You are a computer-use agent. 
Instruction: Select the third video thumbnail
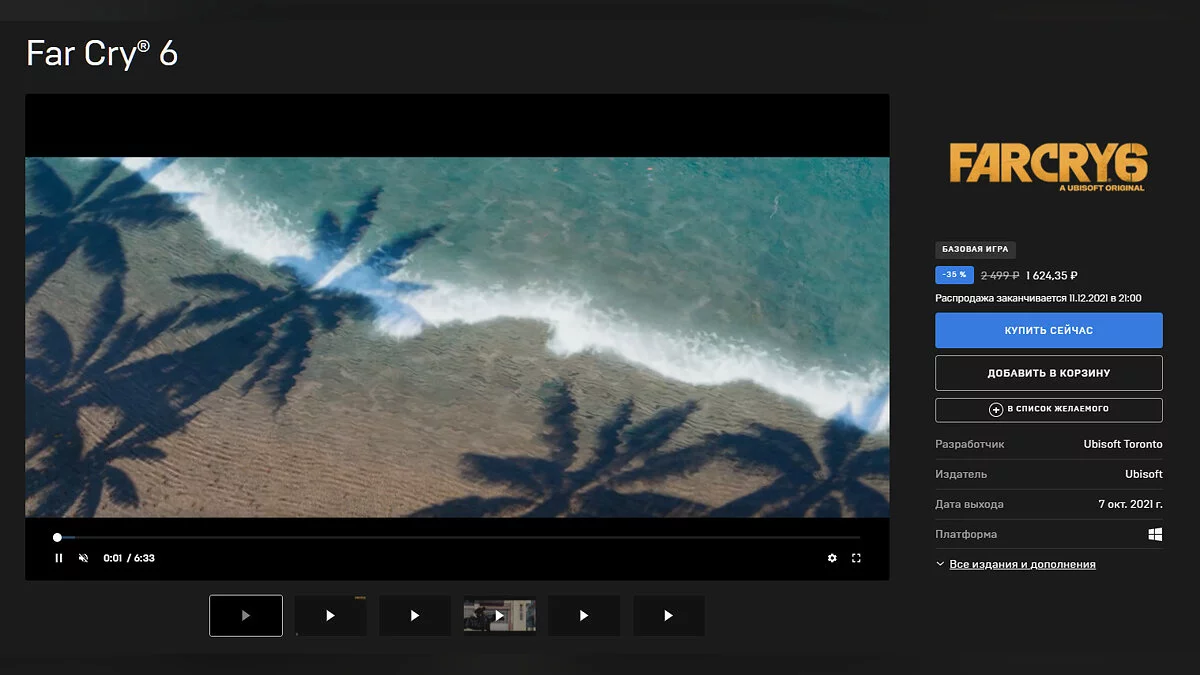(x=415, y=616)
